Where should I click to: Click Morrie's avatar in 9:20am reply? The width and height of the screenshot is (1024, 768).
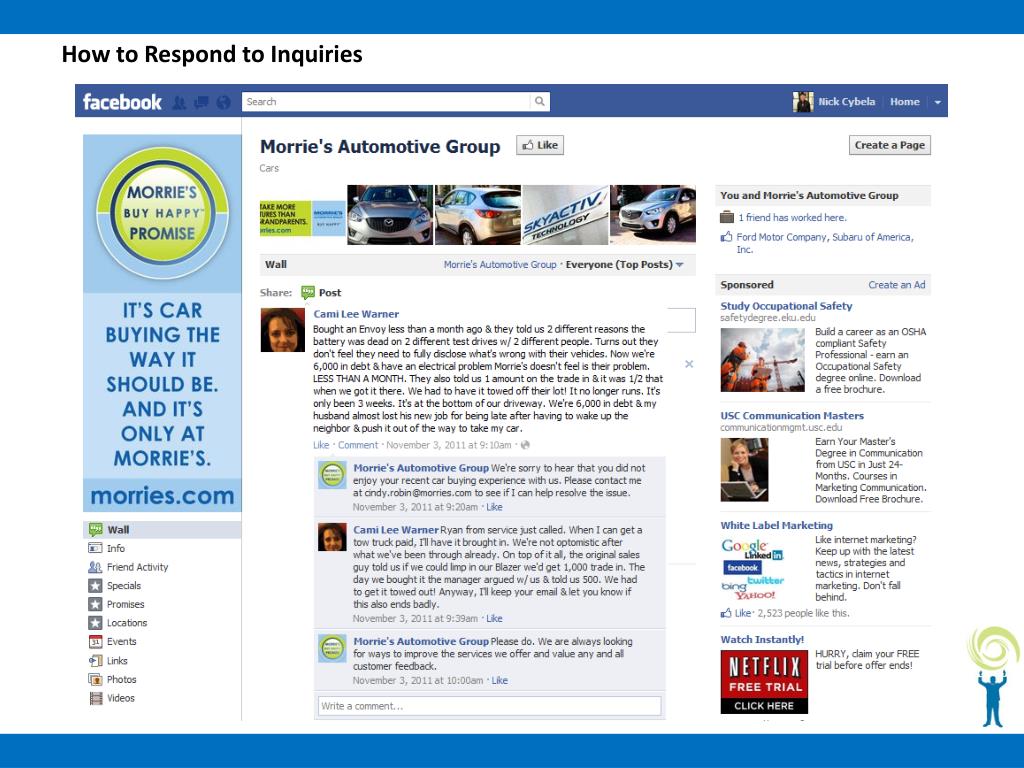click(332, 475)
